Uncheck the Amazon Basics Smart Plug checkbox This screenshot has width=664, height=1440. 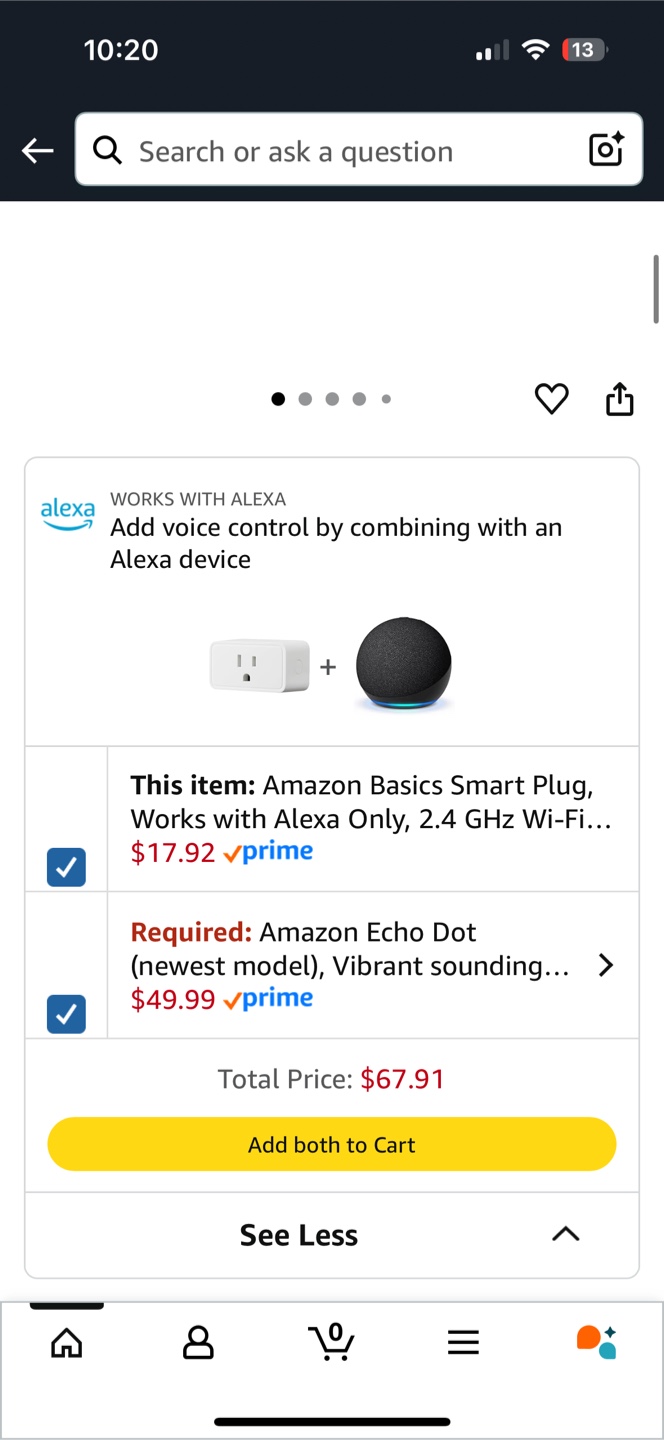pyautogui.click(x=66, y=867)
